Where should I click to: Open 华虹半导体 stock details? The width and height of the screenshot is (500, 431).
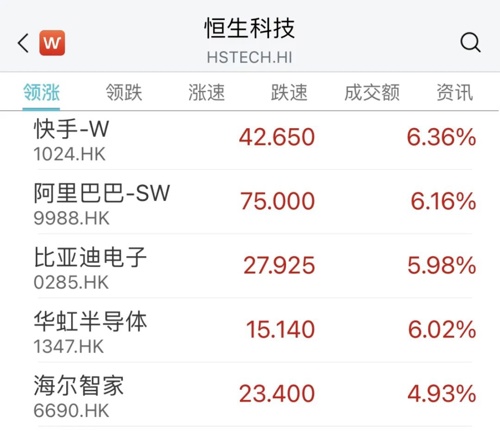coord(250,330)
